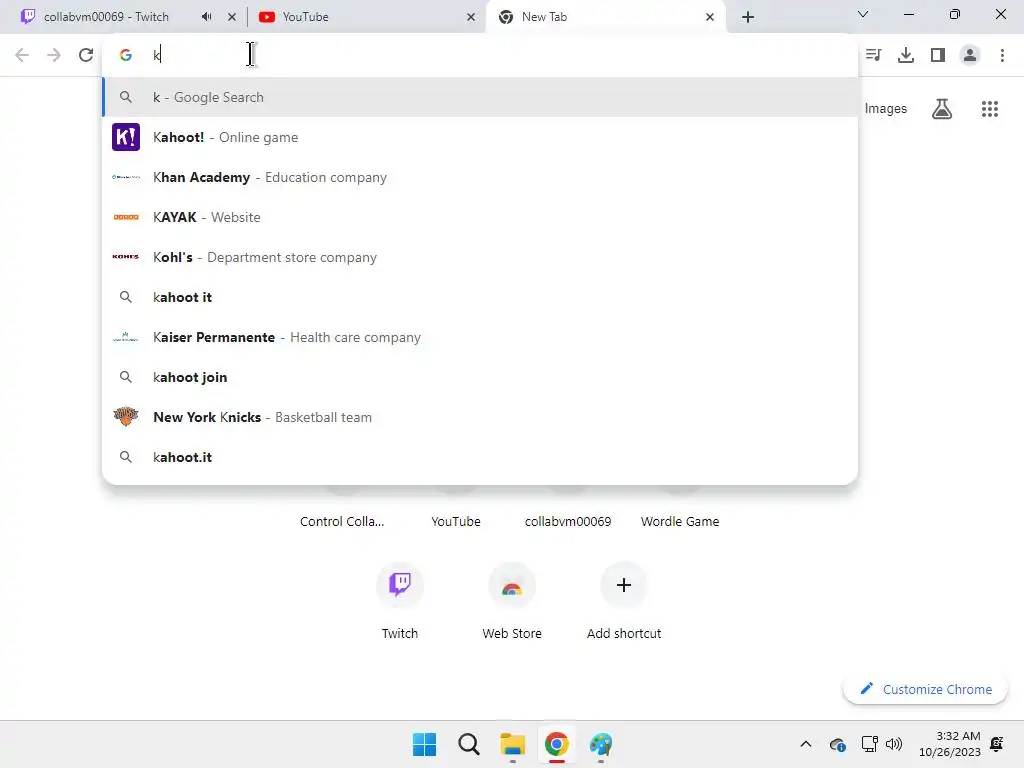Open Windows Search from the taskbar
This screenshot has height=768, width=1024.
tap(469, 744)
